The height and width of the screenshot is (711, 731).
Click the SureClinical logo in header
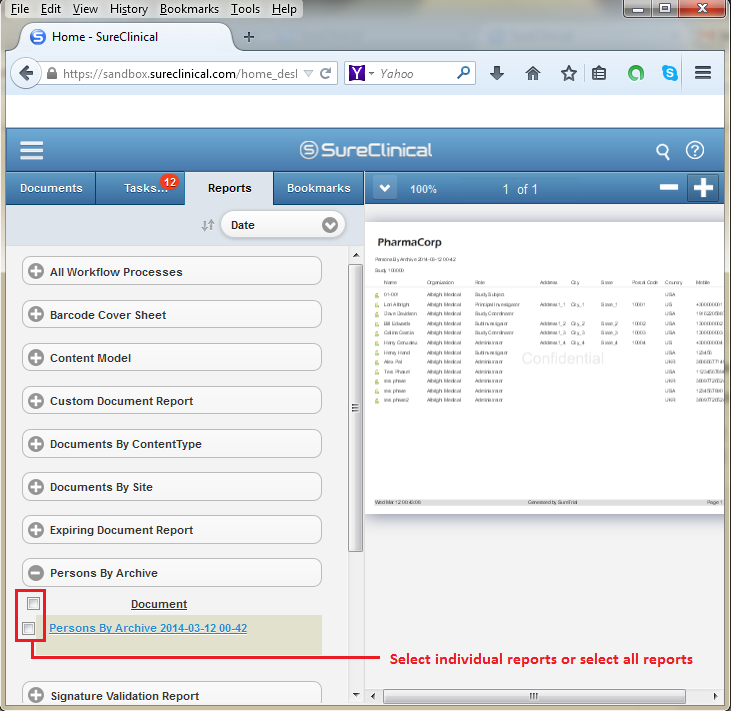(366, 150)
